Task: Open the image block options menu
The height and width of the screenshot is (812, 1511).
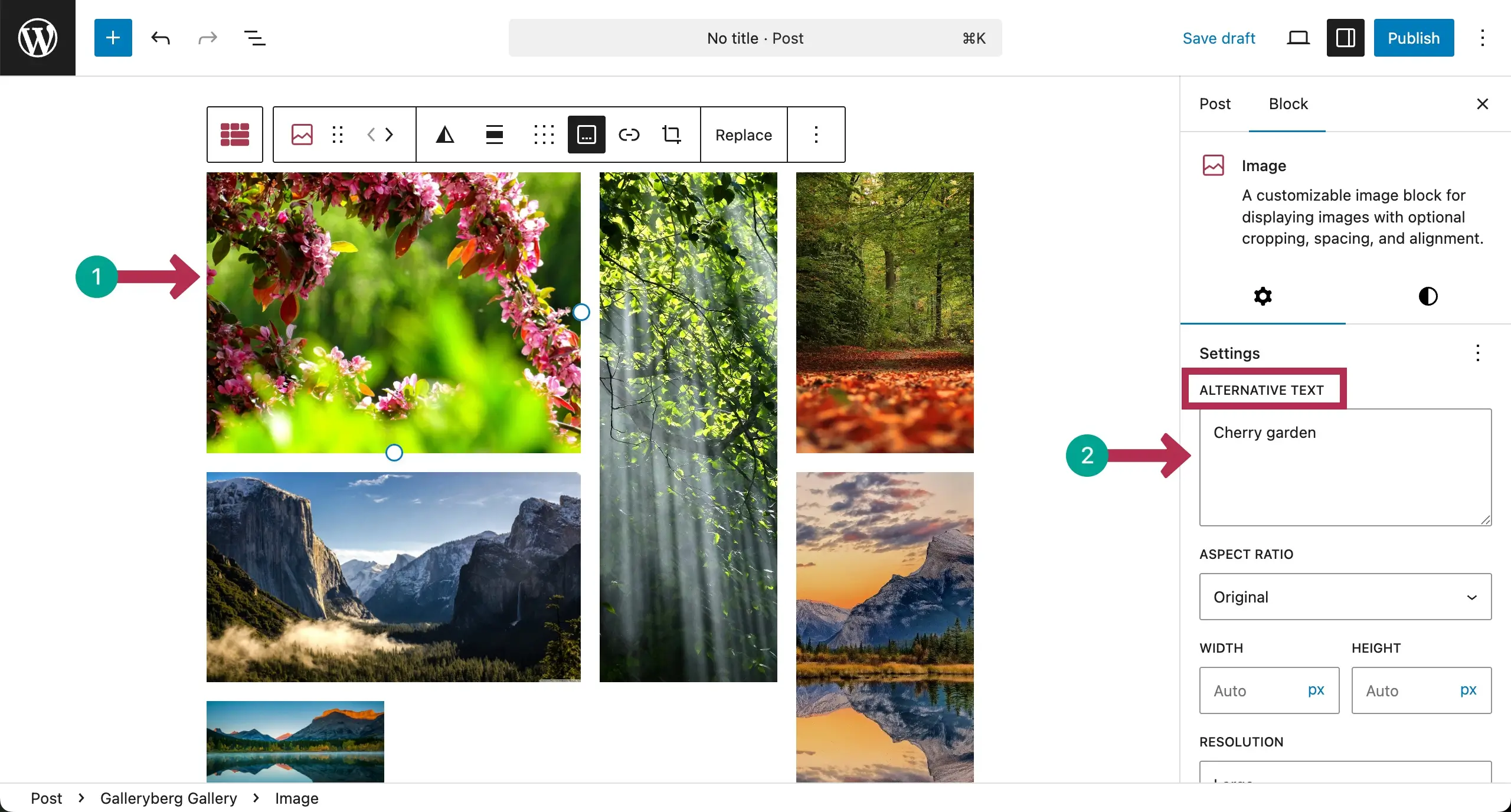Action: point(816,135)
